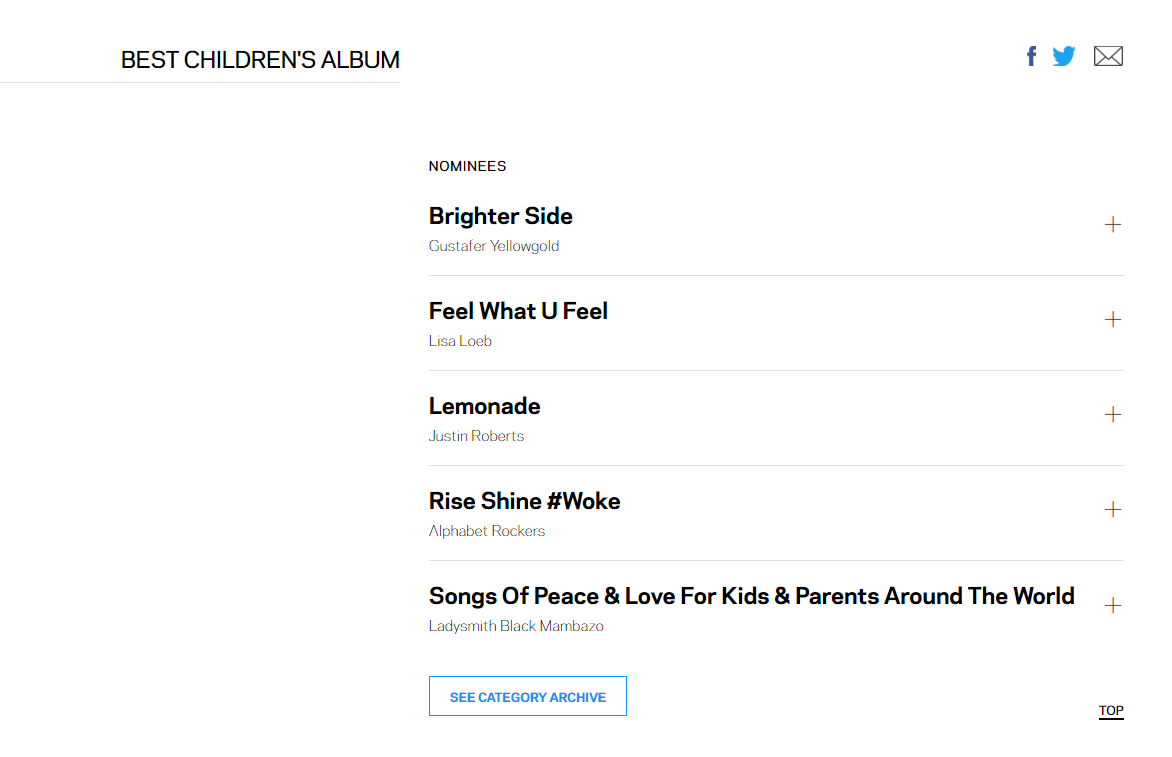Expand Brighter Side nominee plus icon
The height and width of the screenshot is (757, 1172).
(x=1112, y=224)
